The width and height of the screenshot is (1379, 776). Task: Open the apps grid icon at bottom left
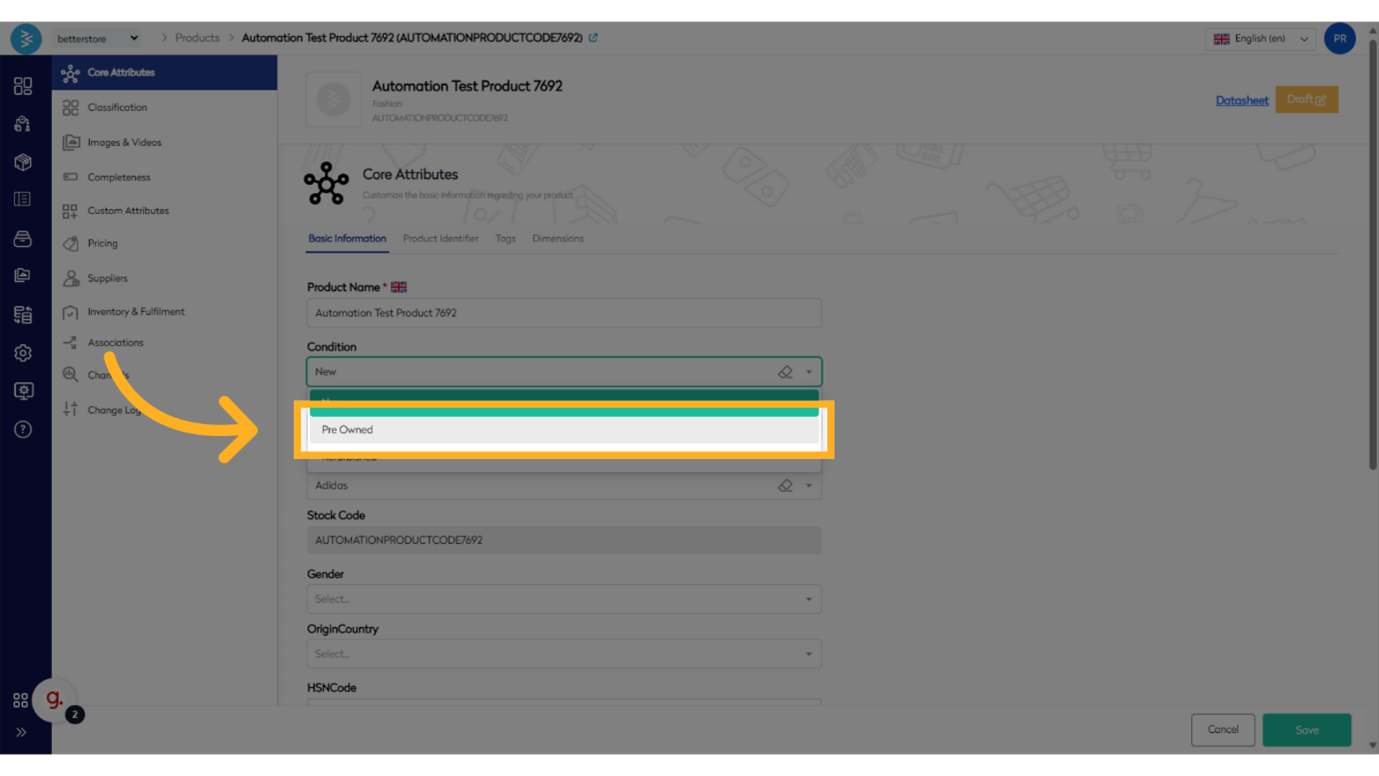click(20, 700)
